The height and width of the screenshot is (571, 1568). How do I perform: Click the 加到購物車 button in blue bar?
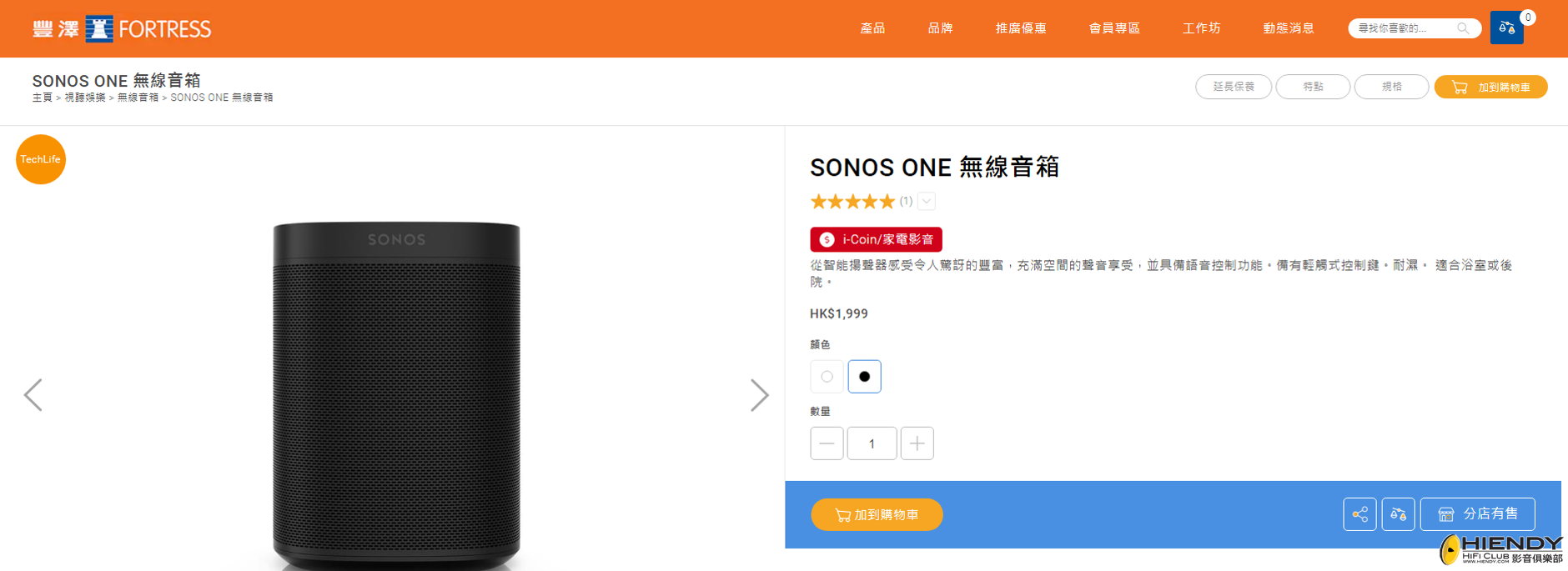click(x=877, y=515)
